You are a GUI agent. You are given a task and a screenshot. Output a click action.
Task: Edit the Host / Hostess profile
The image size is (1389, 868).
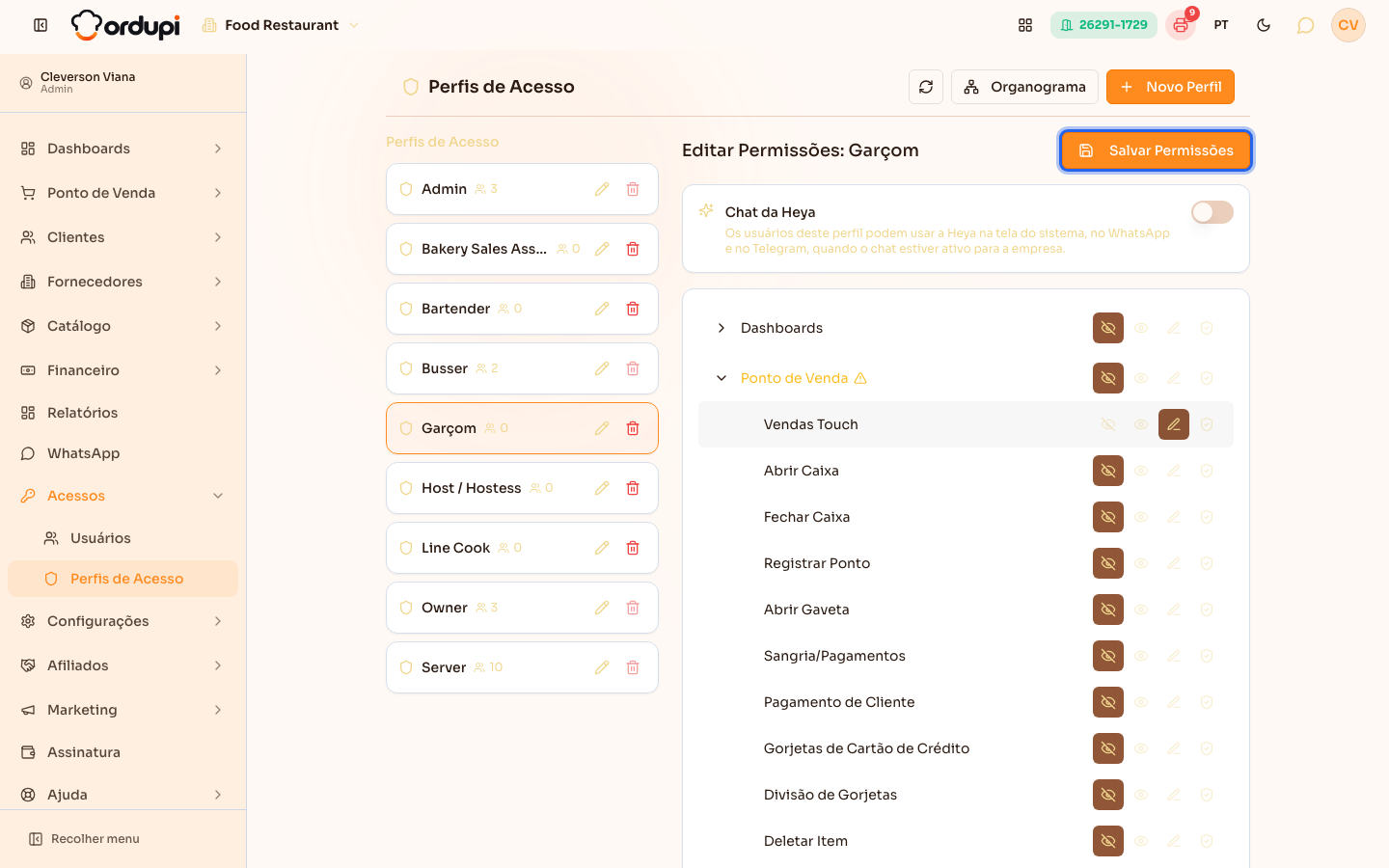(602, 488)
